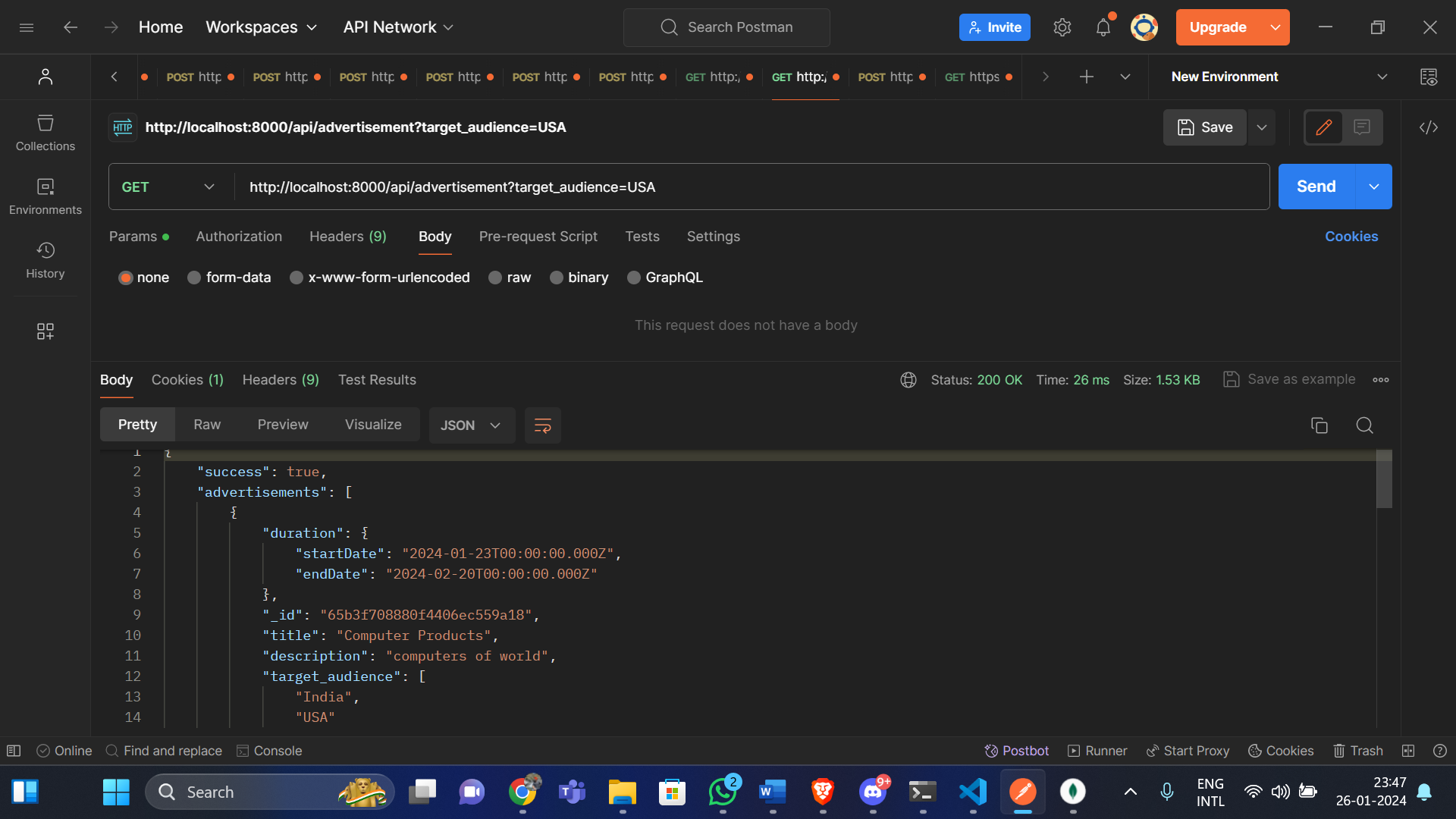Open the Cookies link
The image size is (1456, 819).
[1351, 237]
